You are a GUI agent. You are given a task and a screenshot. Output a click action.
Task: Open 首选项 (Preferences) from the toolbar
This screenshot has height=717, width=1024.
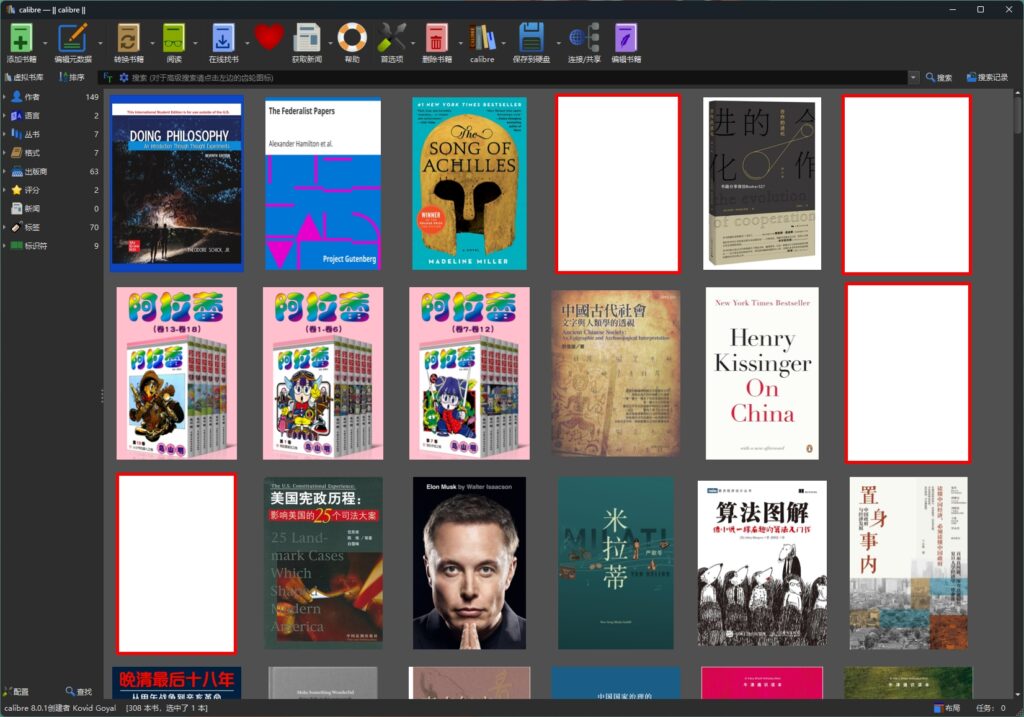[x=391, y=40]
